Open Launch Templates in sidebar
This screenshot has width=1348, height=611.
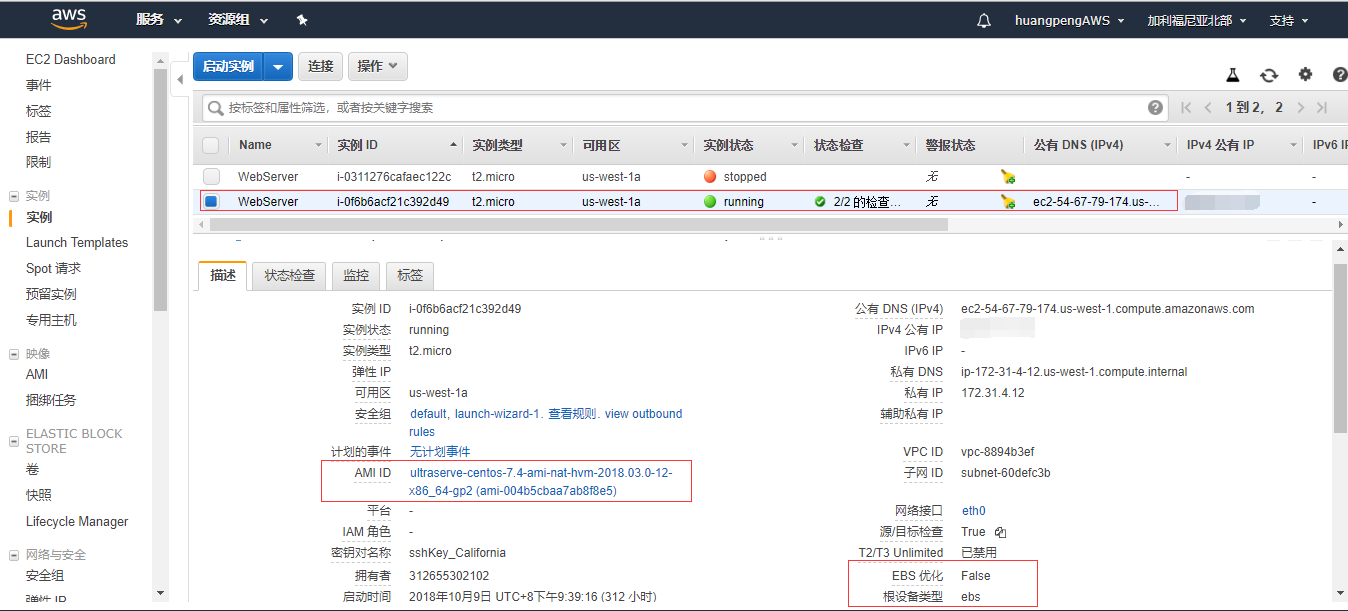coord(77,242)
